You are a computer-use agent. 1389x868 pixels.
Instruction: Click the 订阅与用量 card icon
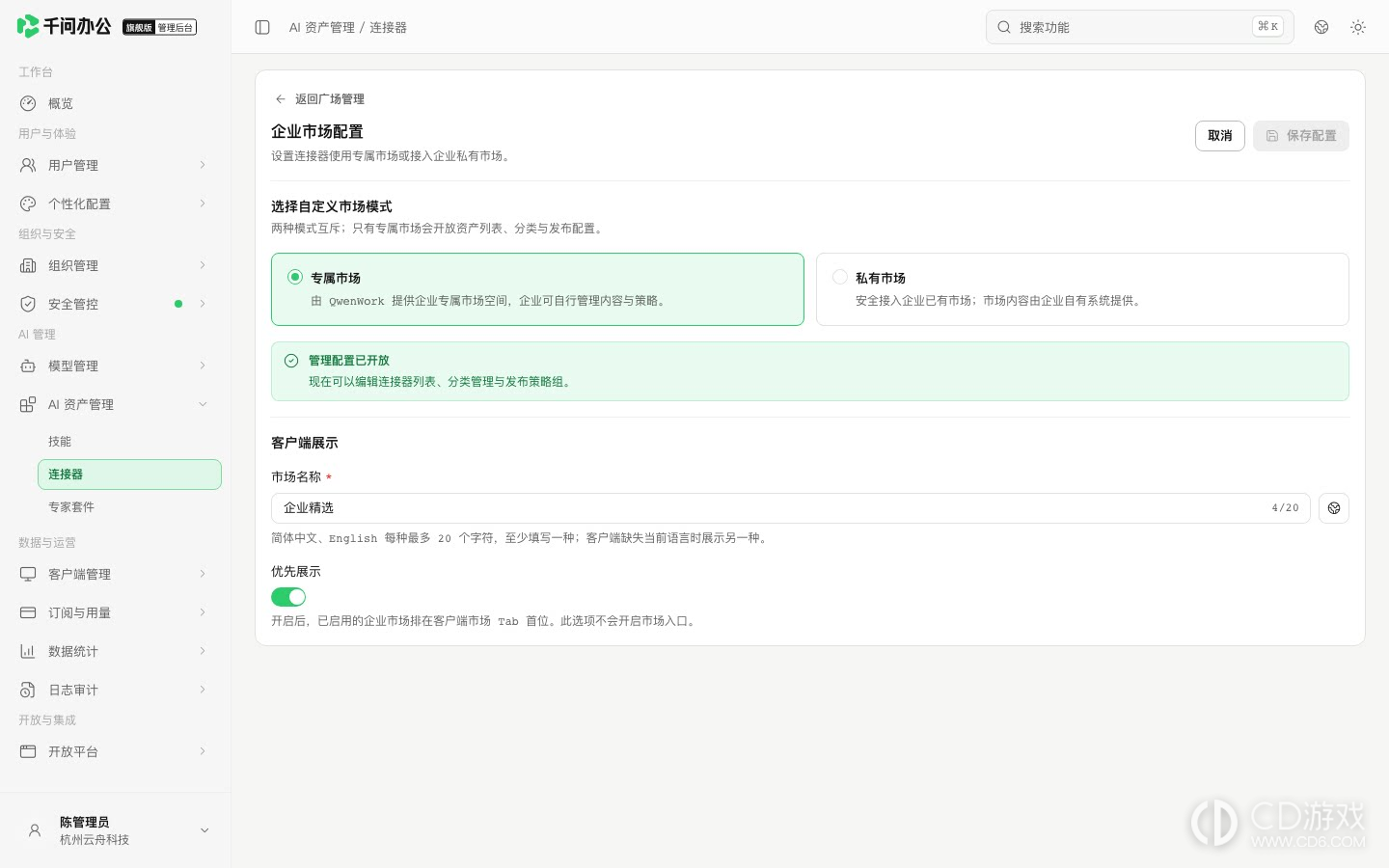[x=28, y=612]
